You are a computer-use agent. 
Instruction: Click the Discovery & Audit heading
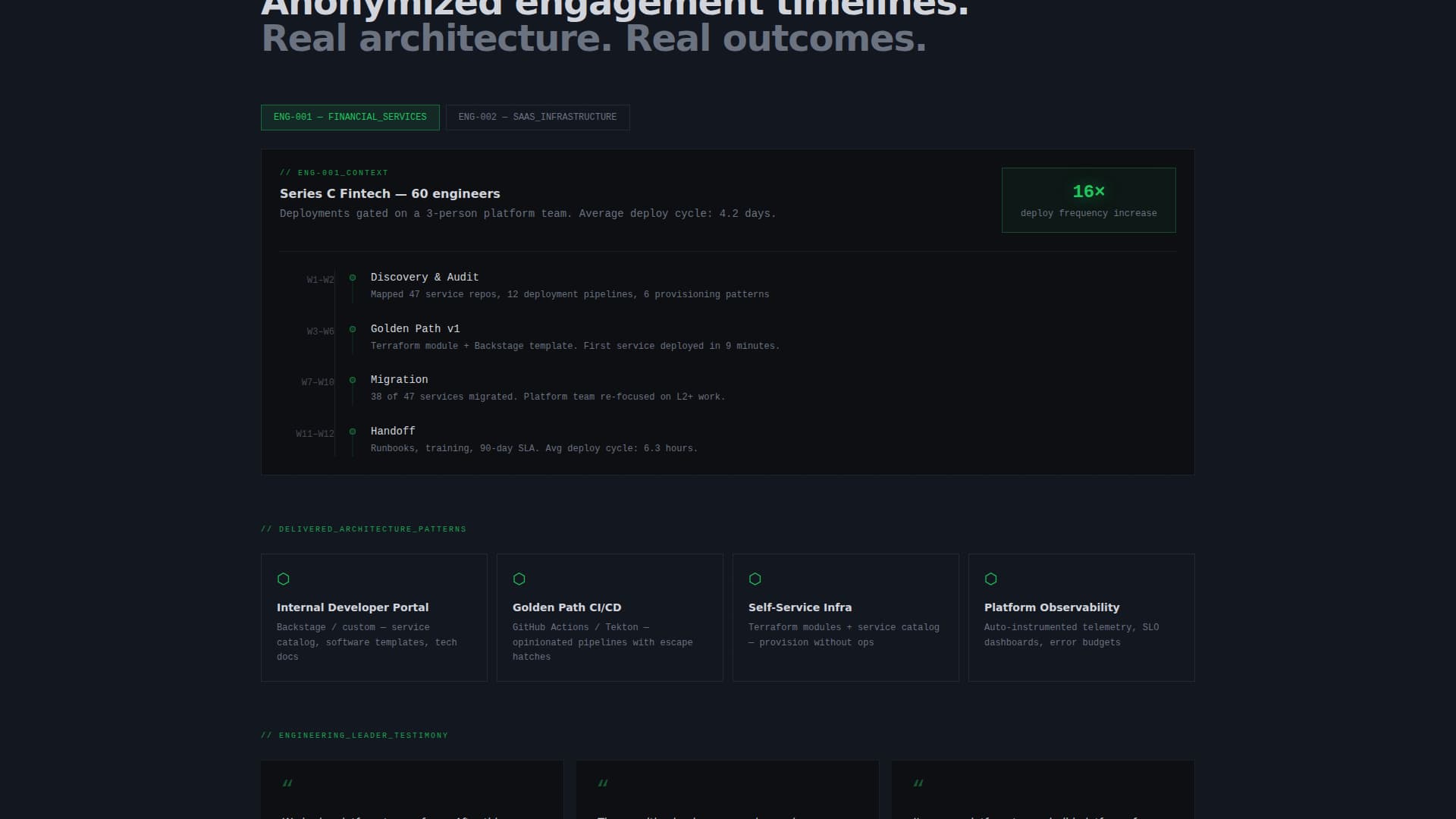click(425, 278)
